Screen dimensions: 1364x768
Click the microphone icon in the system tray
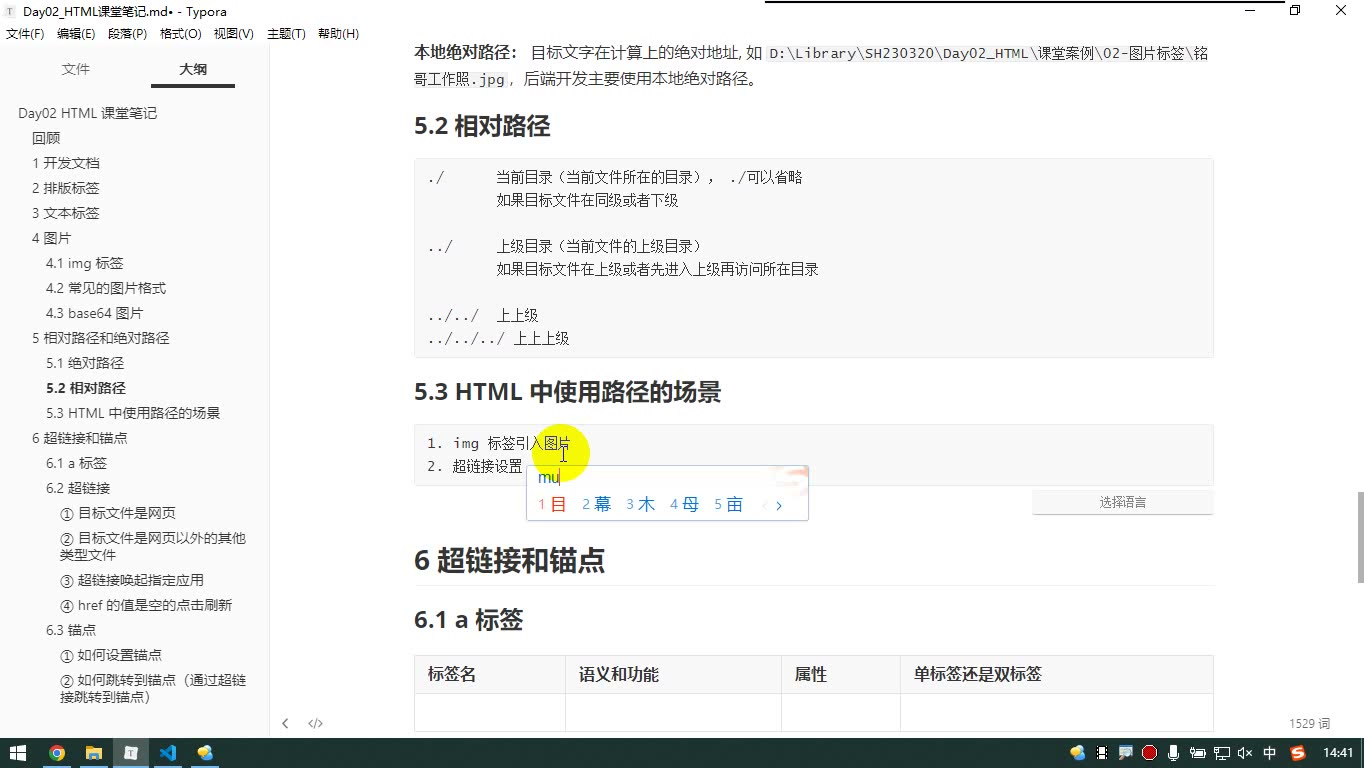click(1173, 753)
